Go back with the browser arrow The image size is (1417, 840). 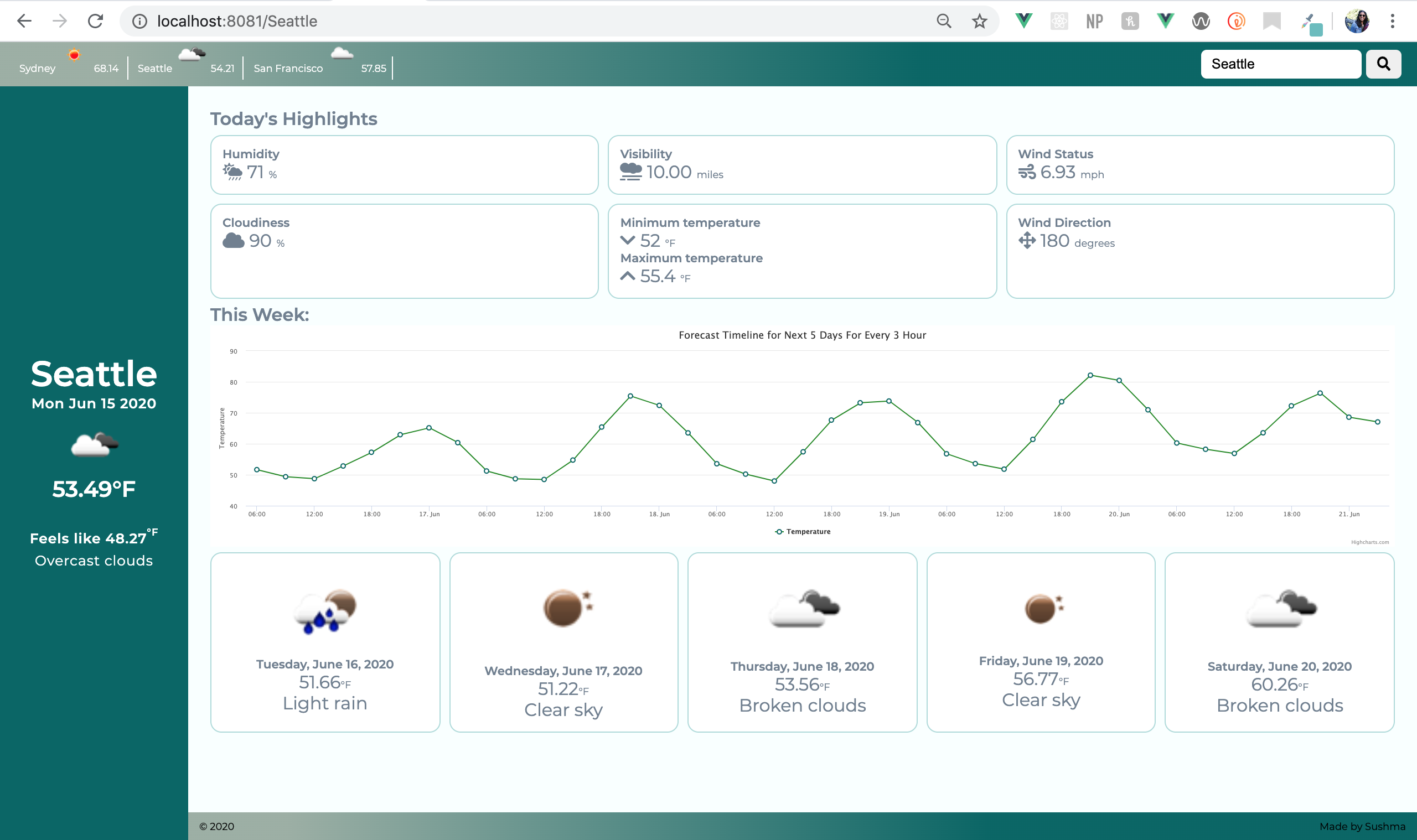pyautogui.click(x=24, y=22)
